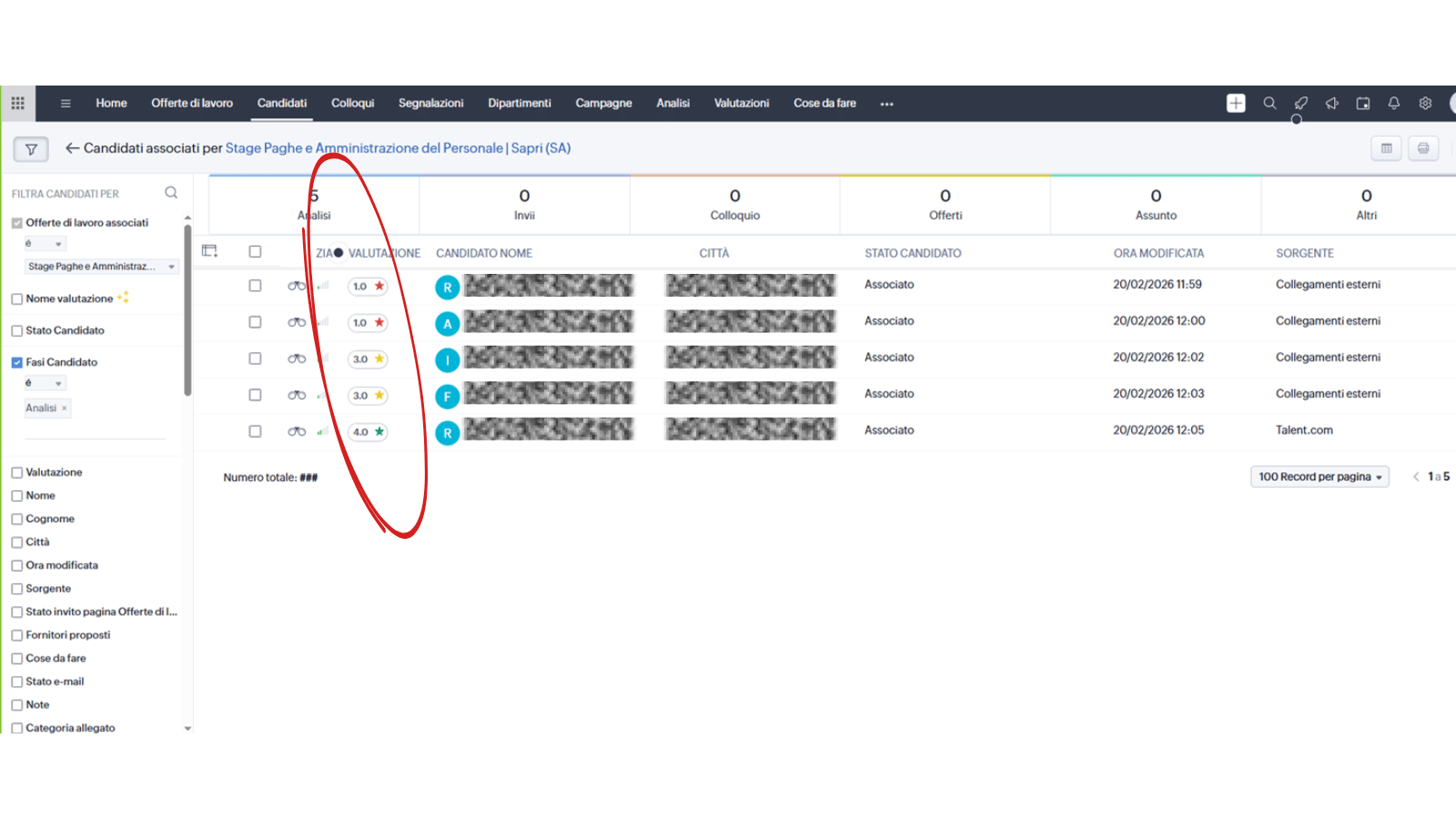Expand the 100 Record per pagina dropdown
The height and width of the screenshot is (819, 1456).
pyautogui.click(x=1319, y=477)
